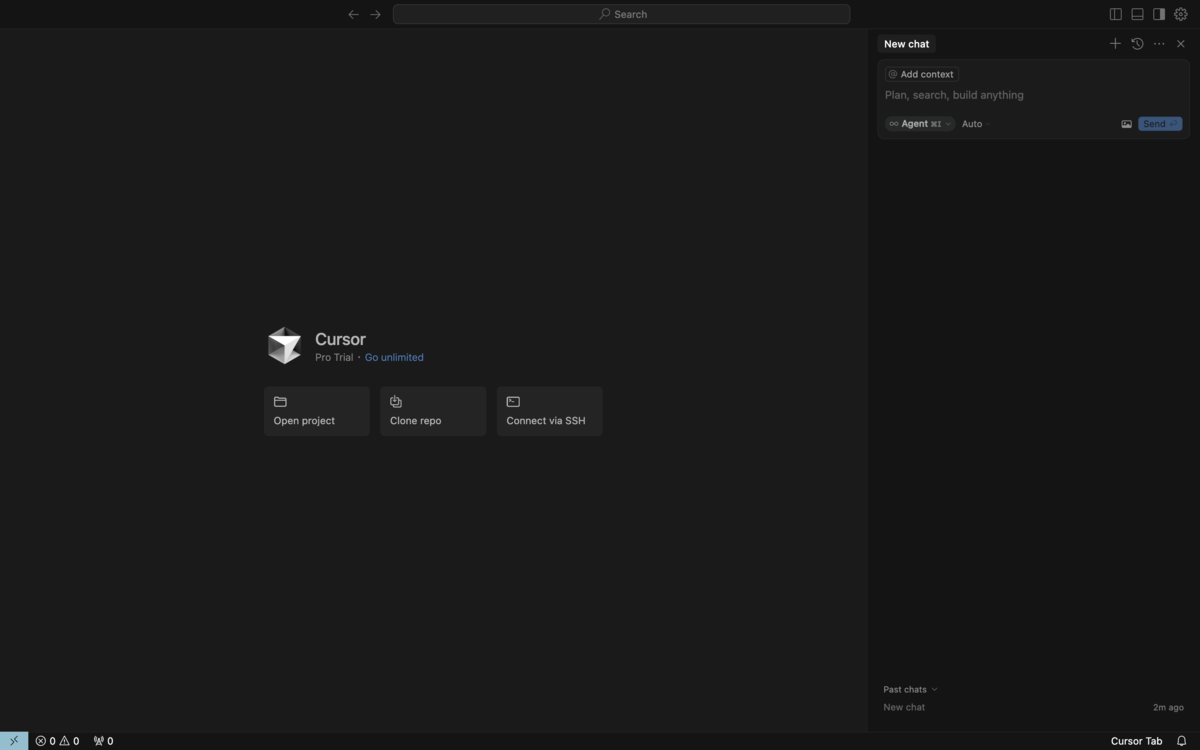This screenshot has height=750, width=1200.
Task: Click the back navigation arrow
Action: [x=353, y=14]
